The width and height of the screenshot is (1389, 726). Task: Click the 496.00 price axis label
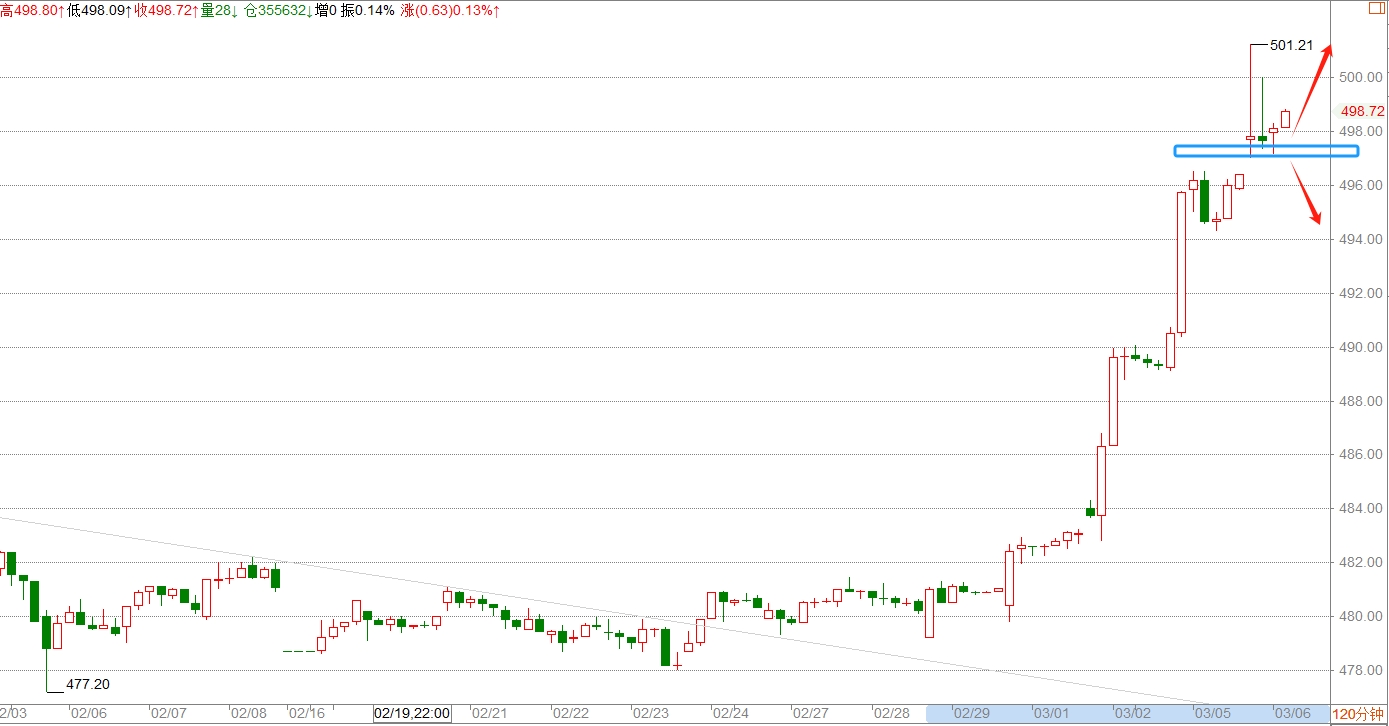pyautogui.click(x=1362, y=185)
